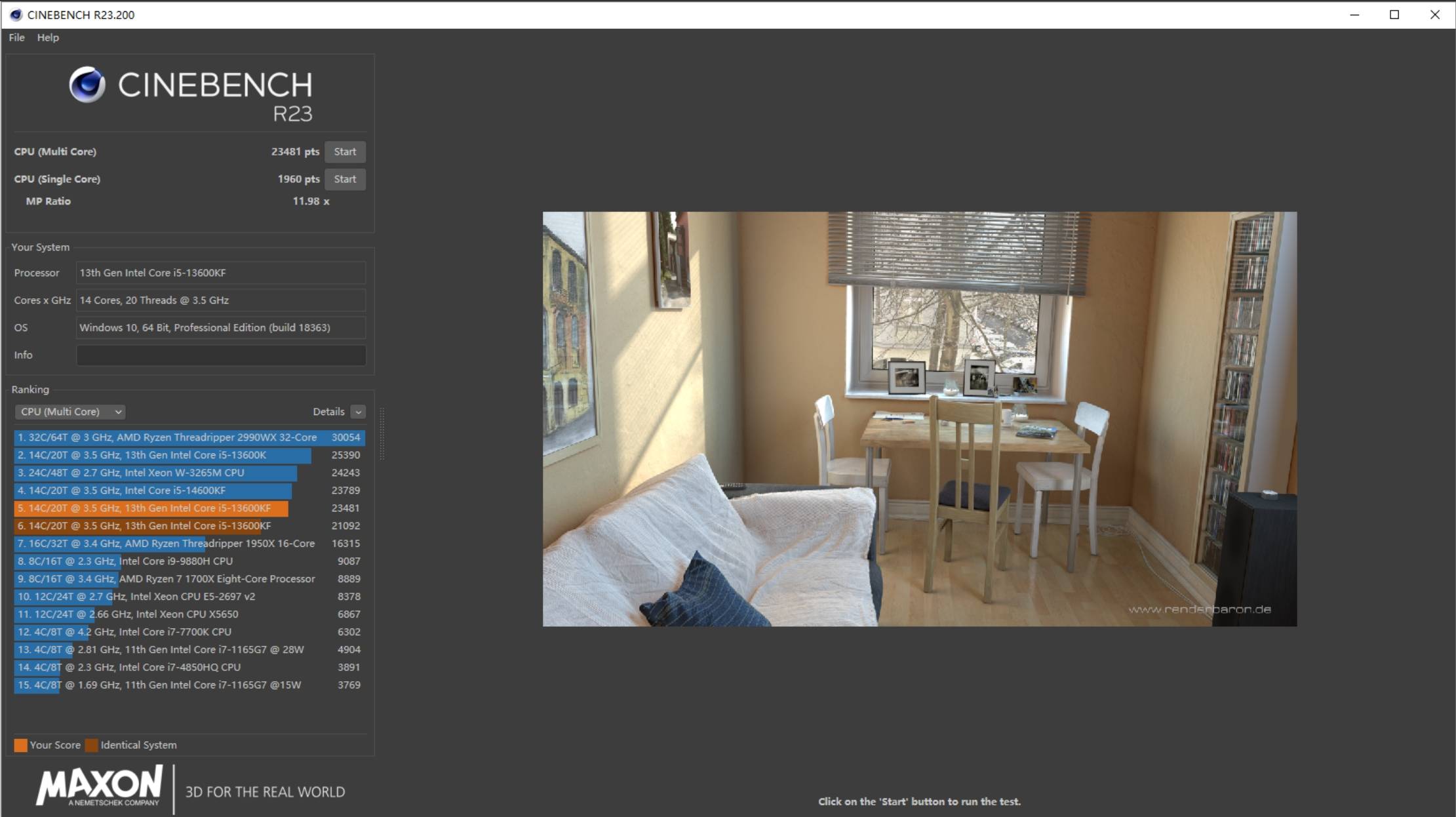This screenshot has height=817, width=1456.
Task: Click the Info input field
Action: [x=221, y=355]
